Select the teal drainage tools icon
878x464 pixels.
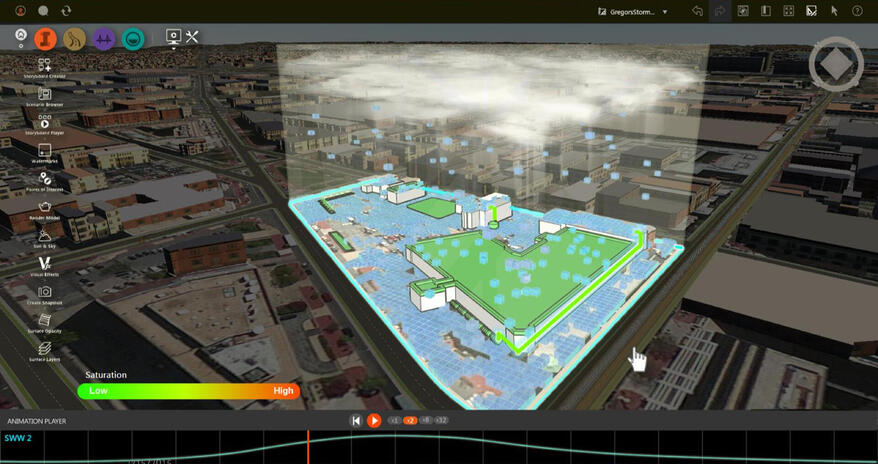(x=132, y=39)
